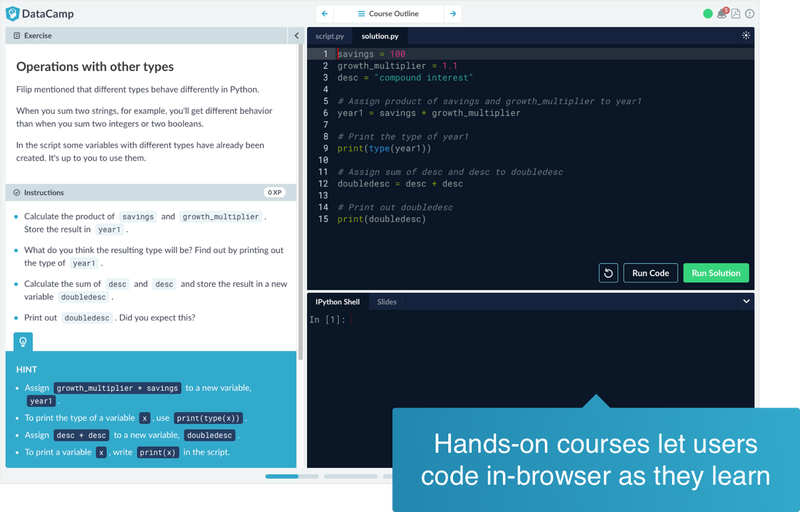This screenshot has height=512, width=800.
Task: Go to the previous exercise arrow
Action: pos(325,14)
